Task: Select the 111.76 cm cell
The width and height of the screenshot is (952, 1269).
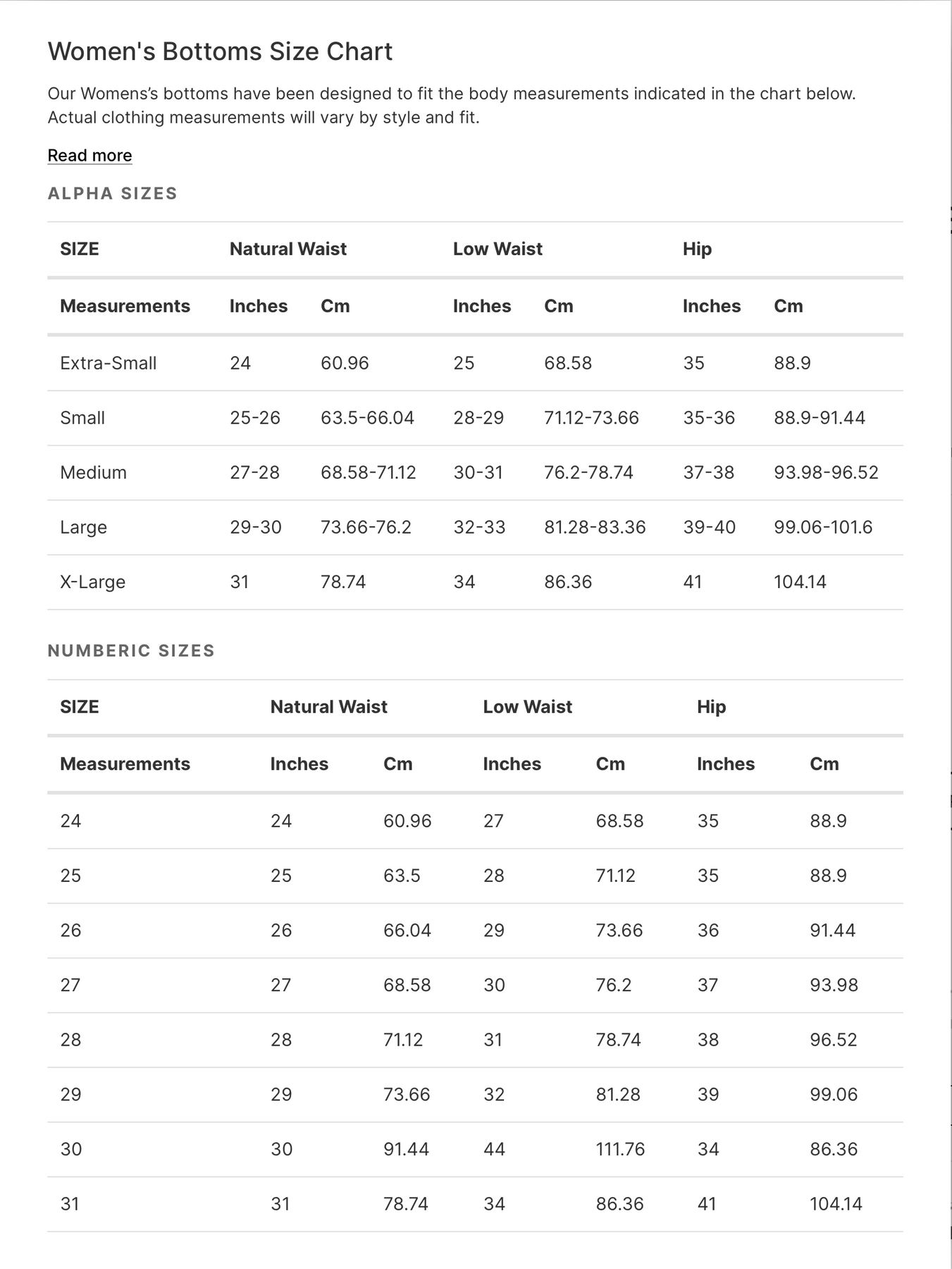Action: pyautogui.click(x=620, y=1149)
